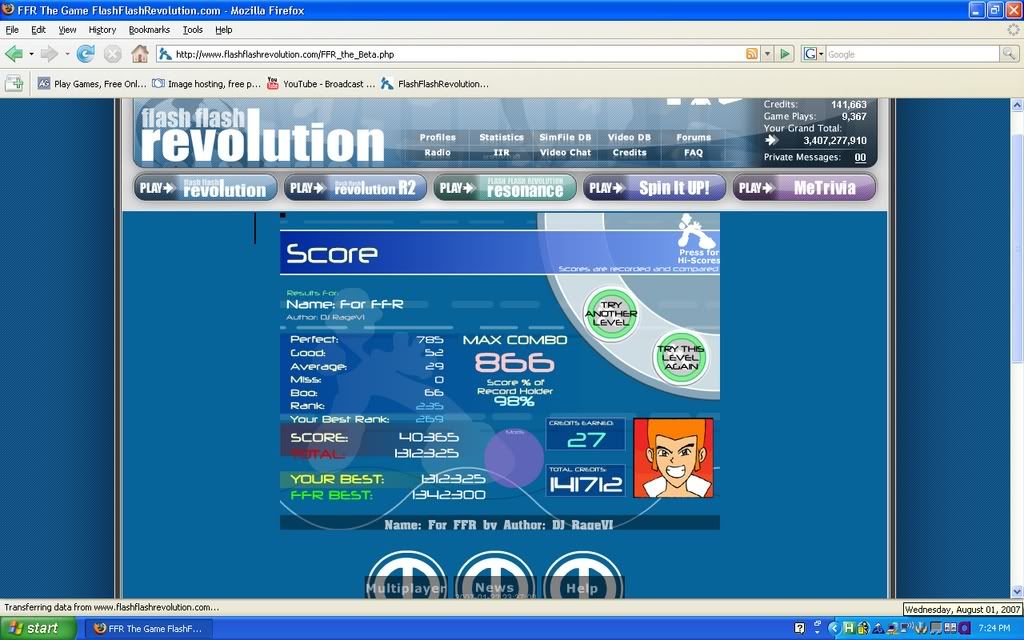Viewport: 1024px width, 640px height.
Task: Open the address bar history dropdown
Action: (x=767, y=54)
